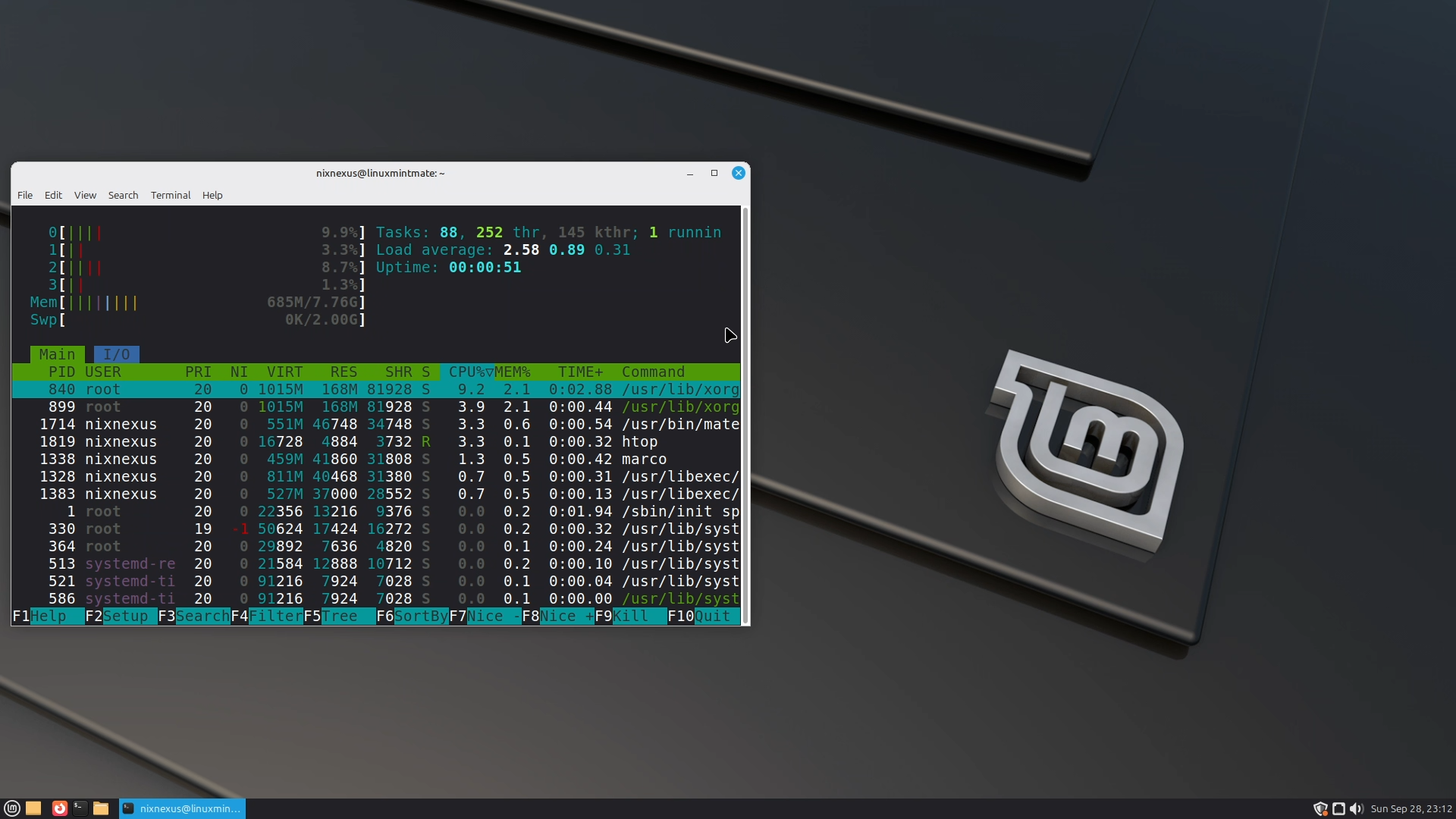
Task: Open the update manager shield icon
Action: coord(1320,808)
